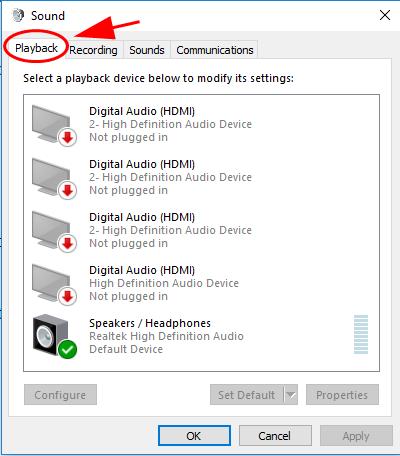
Task: Open the Sounds tab
Action: pos(147,50)
